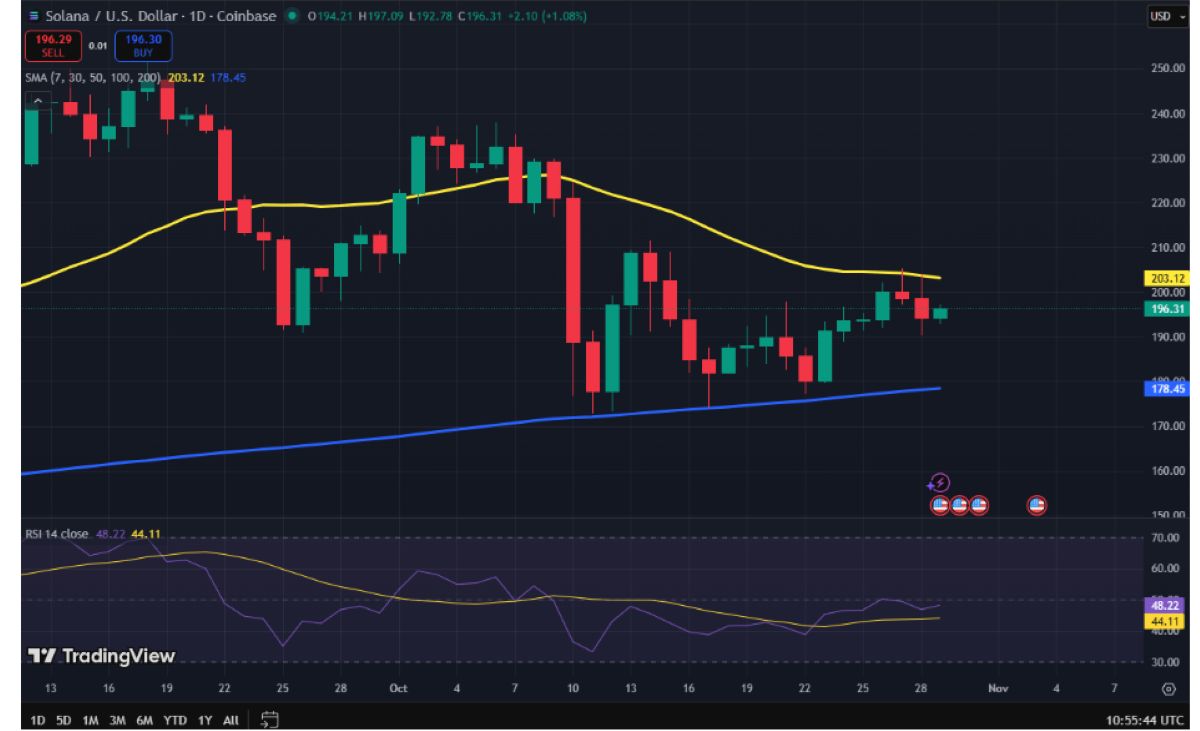Click the green 196.31 current price label

(x=1165, y=309)
